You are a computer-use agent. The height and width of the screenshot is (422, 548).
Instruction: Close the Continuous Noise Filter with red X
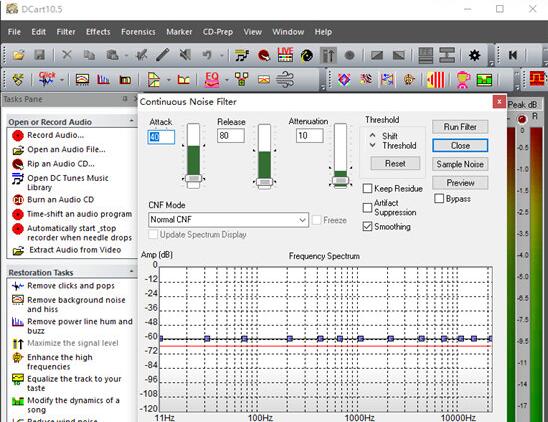coord(499,102)
